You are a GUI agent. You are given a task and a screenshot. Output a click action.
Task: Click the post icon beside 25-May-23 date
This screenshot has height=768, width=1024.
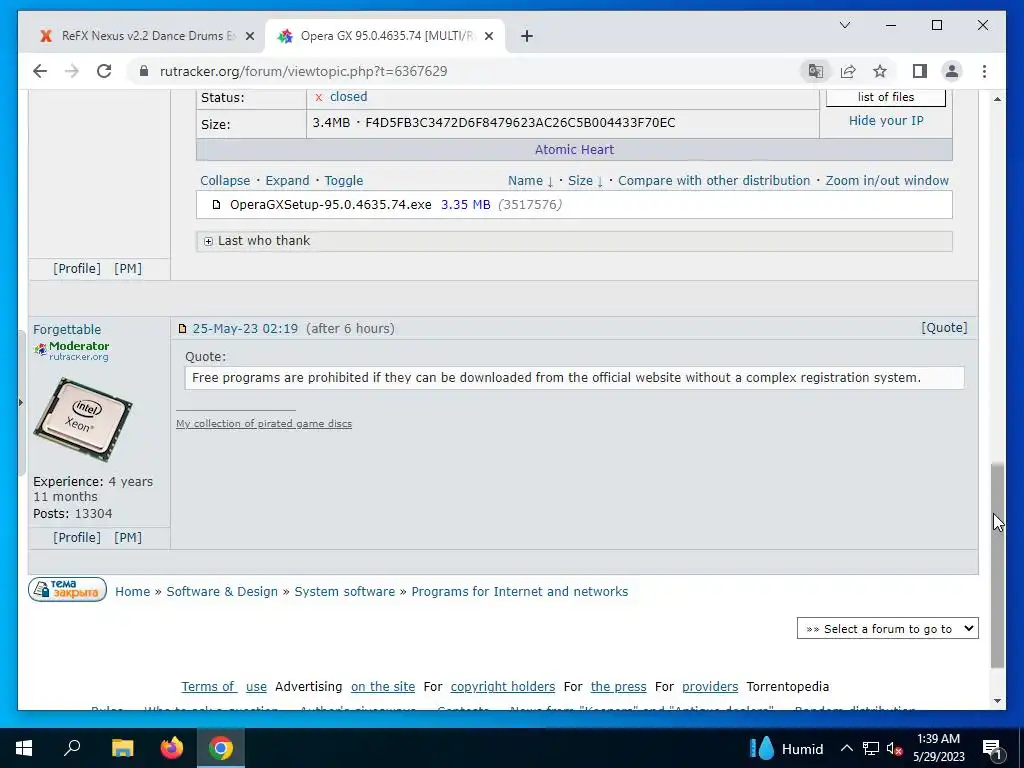pos(182,328)
